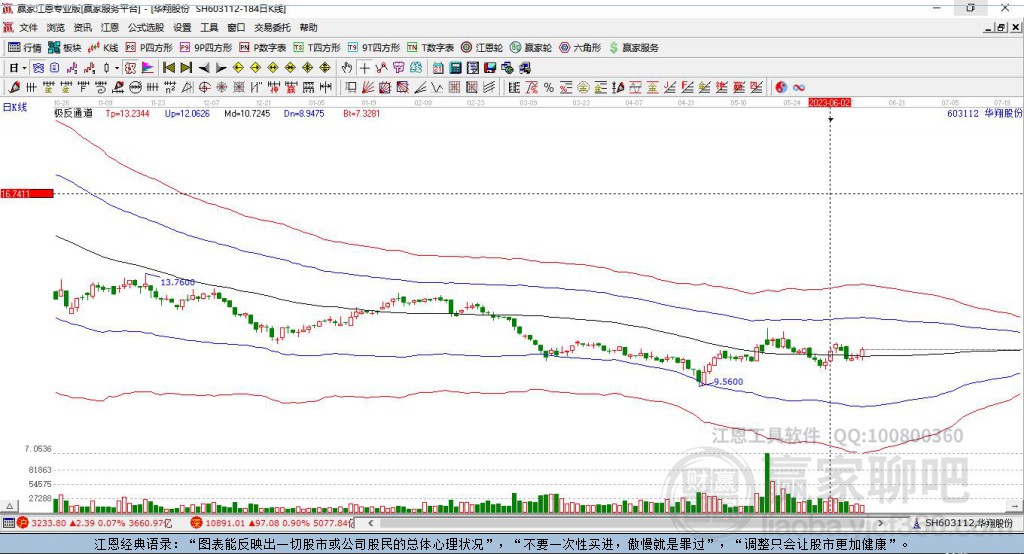The image size is (1024, 554).
Task: Select the Gann fan lines tool
Action: (x=368, y=87)
